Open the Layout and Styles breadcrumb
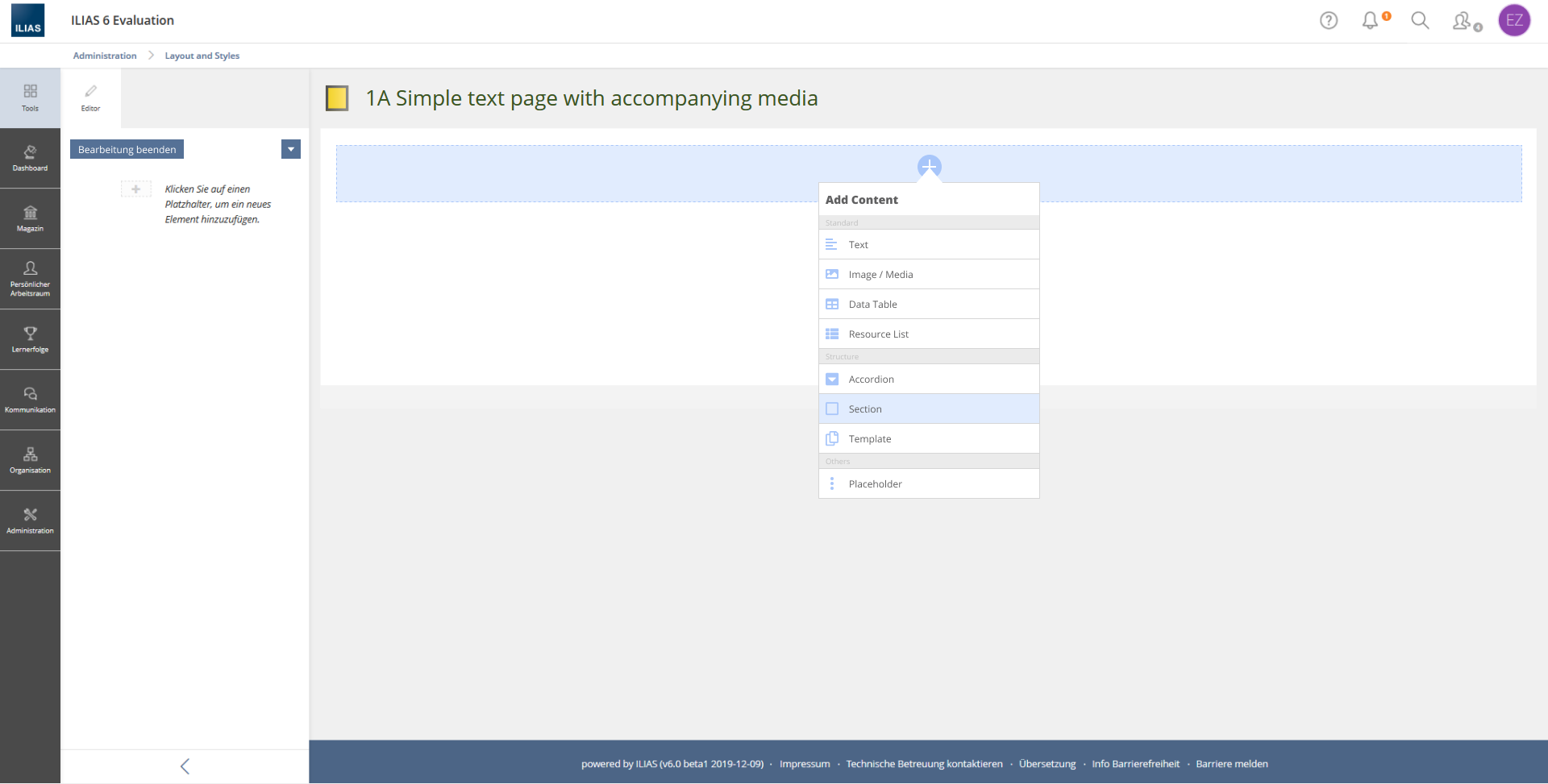 tap(202, 56)
